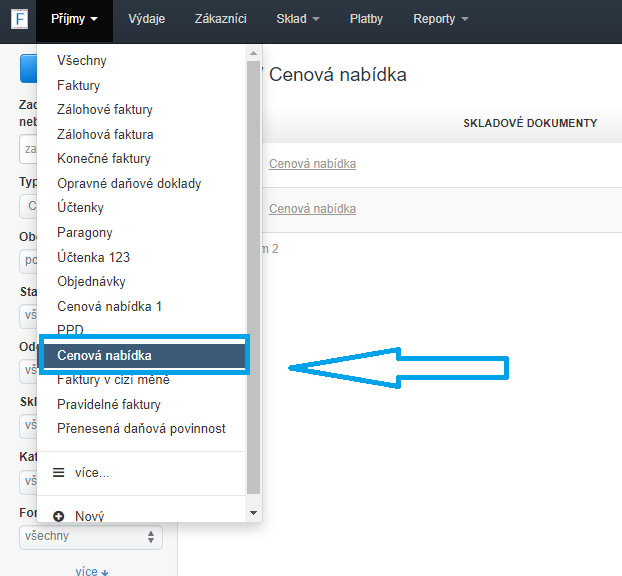Image resolution: width=622 pixels, height=576 pixels.
Task: Expand the Reporty menu
Action: click(x=440, y=19)
